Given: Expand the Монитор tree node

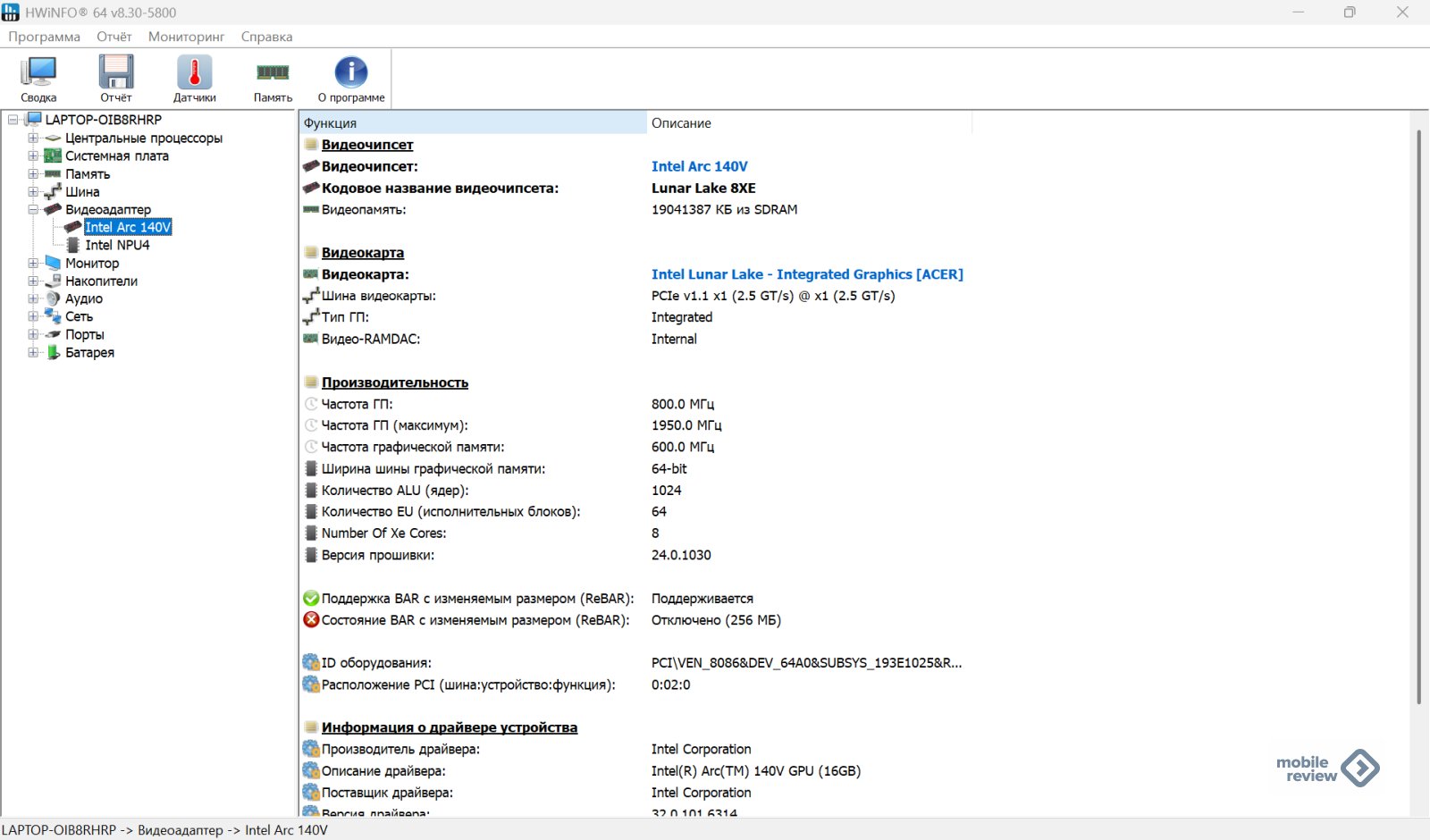Looking at the screenshot, I should coord(33,263).
